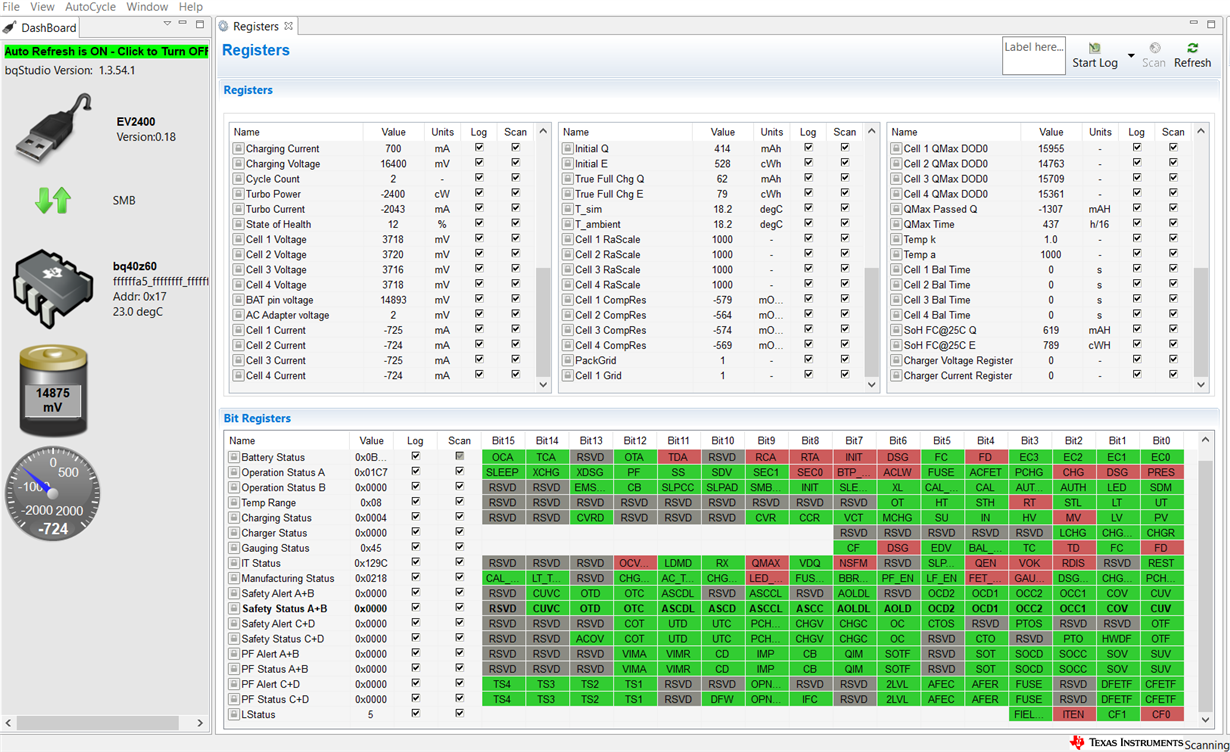The height and width of the screenshot is (752, 1230).
Task: Click the icon beside BAT pin voltage row
Action: click(238, 300)
